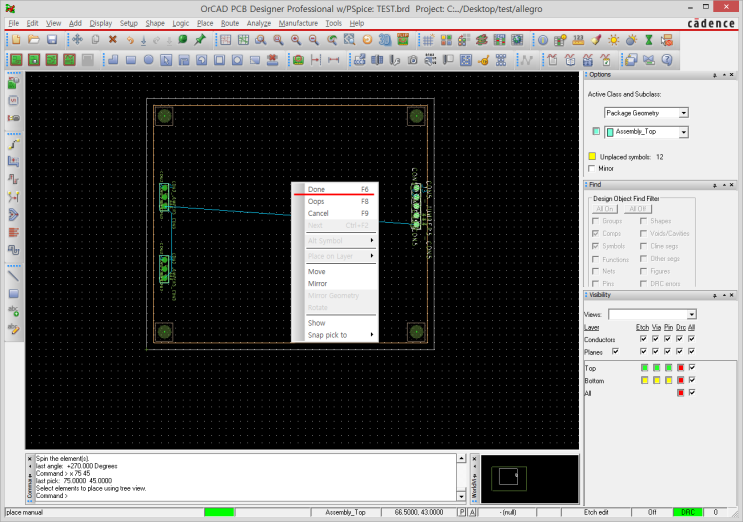743x522 pixels.
Task: Click the Open folder icon in toolbar
Action: click(34, 40)
